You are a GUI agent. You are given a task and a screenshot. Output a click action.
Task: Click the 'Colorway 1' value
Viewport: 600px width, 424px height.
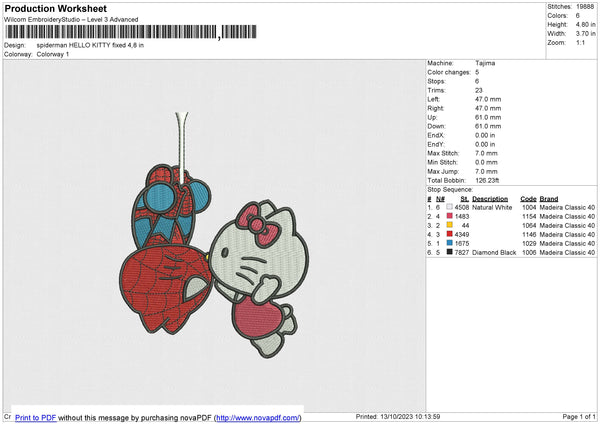point(53,54)
